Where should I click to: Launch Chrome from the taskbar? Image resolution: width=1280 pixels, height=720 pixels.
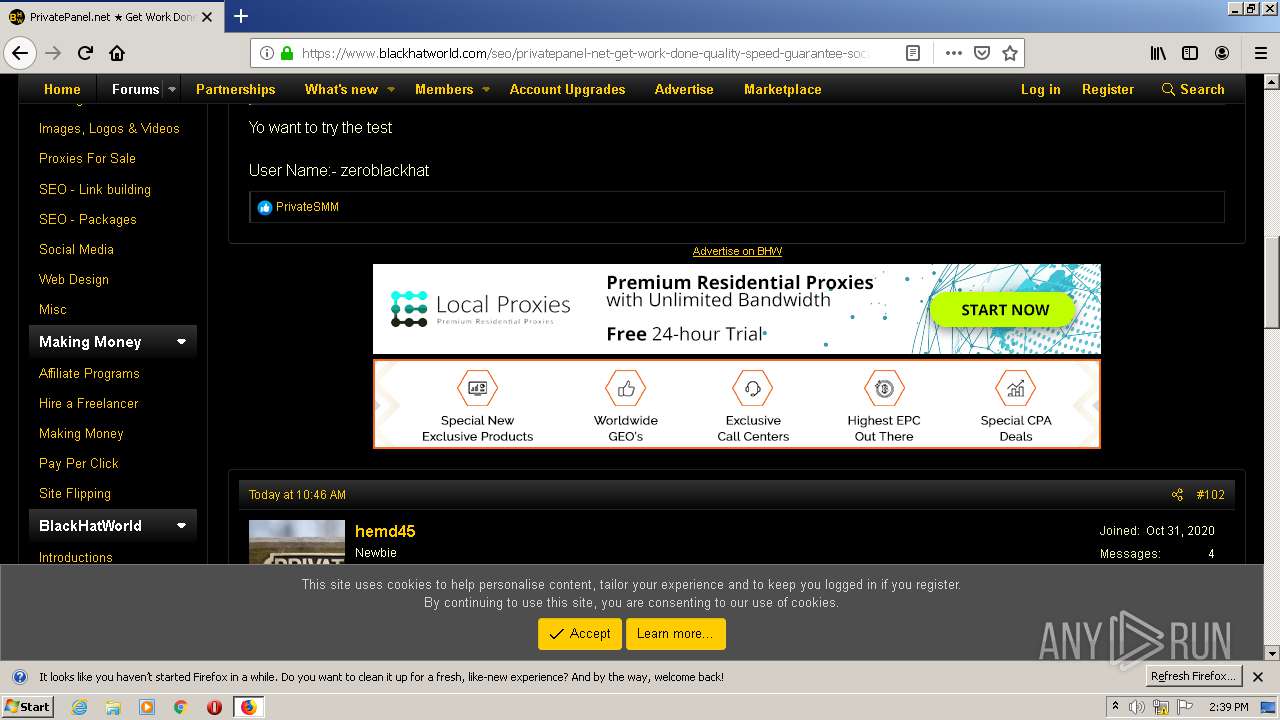180,707
